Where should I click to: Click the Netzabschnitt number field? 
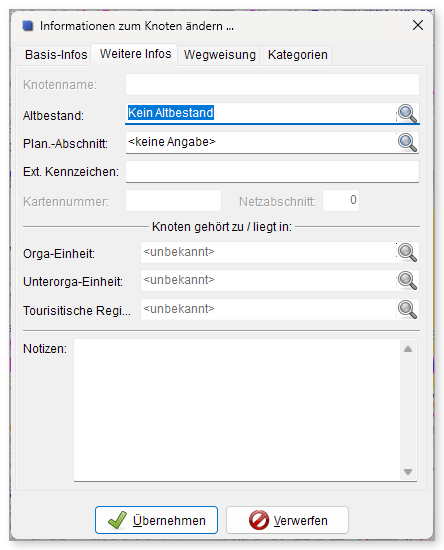click(x=341, y=200)
